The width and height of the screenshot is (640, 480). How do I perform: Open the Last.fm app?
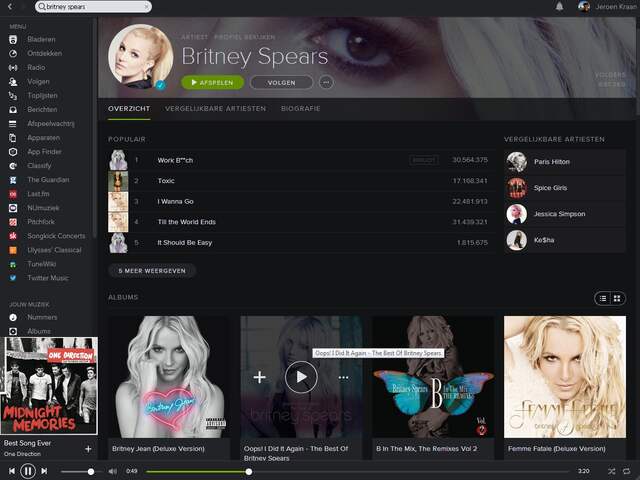pos(38,194)
